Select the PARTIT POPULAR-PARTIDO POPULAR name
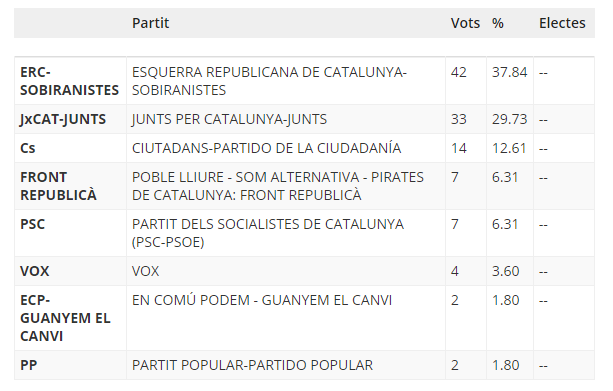 (x=253, y=365)
